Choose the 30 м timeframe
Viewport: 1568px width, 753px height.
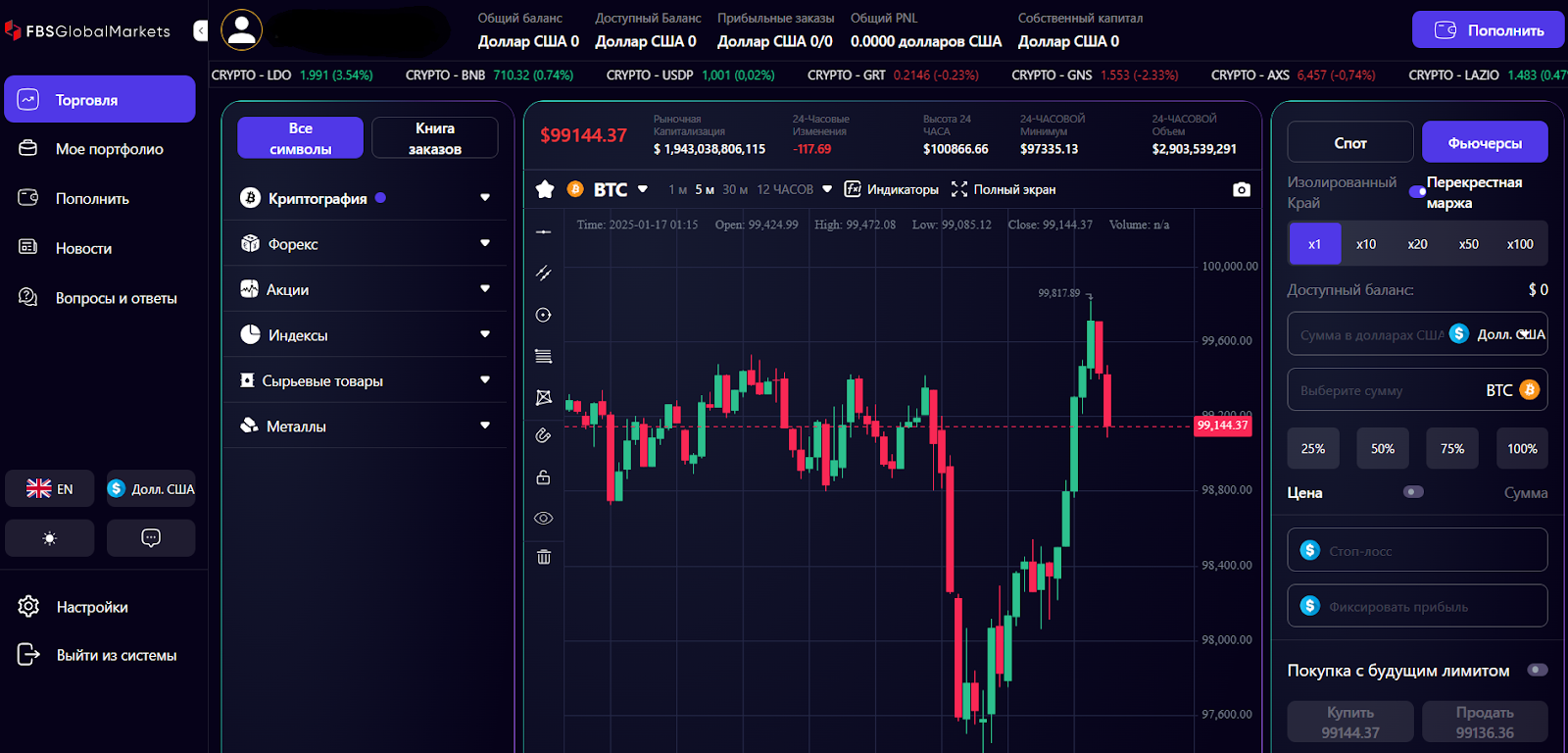tap(735, 189)
